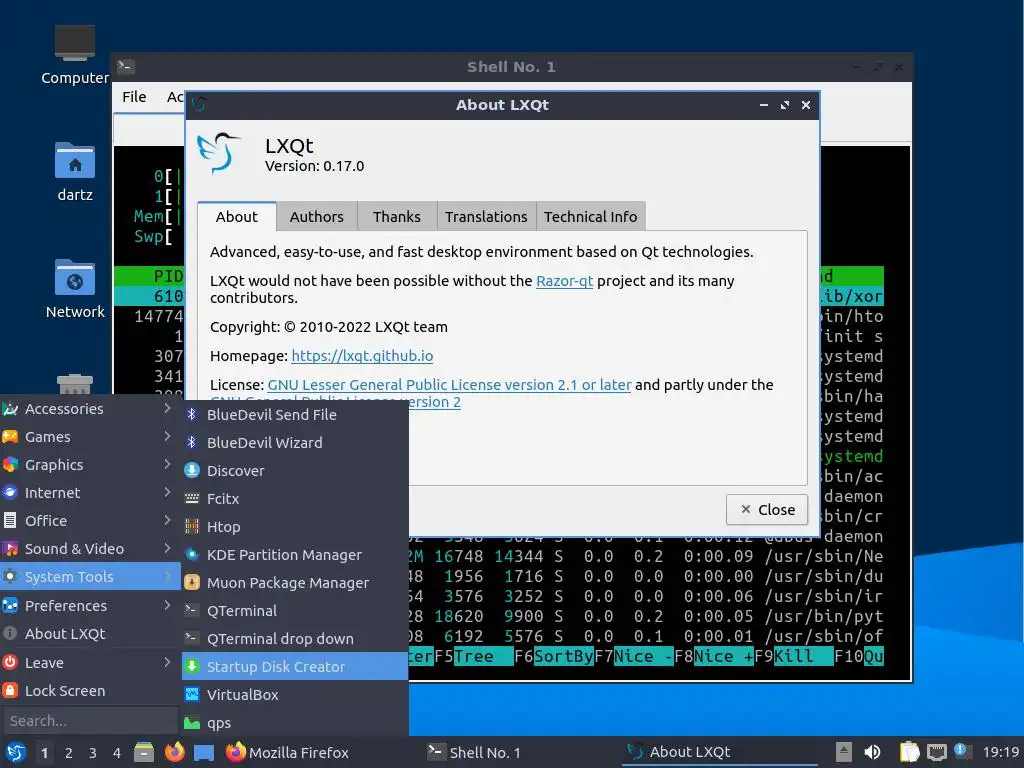Click the Internet category icon

pos(10,493)
